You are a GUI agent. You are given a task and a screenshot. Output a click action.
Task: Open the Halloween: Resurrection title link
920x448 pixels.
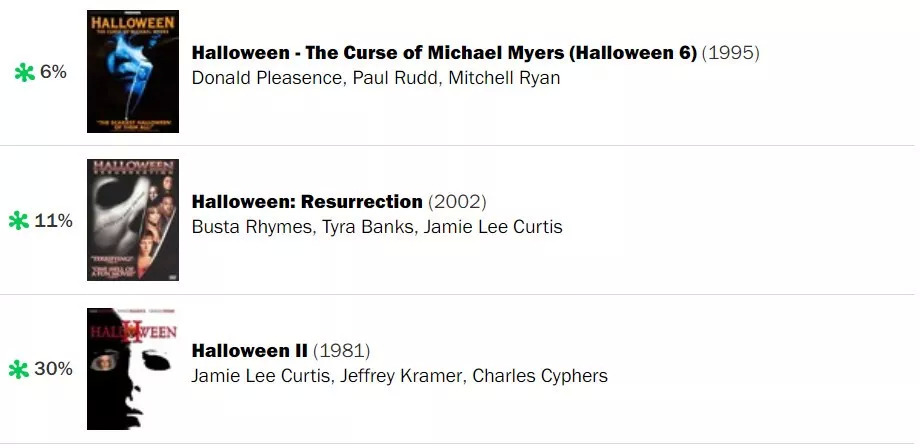click(307, 202)
